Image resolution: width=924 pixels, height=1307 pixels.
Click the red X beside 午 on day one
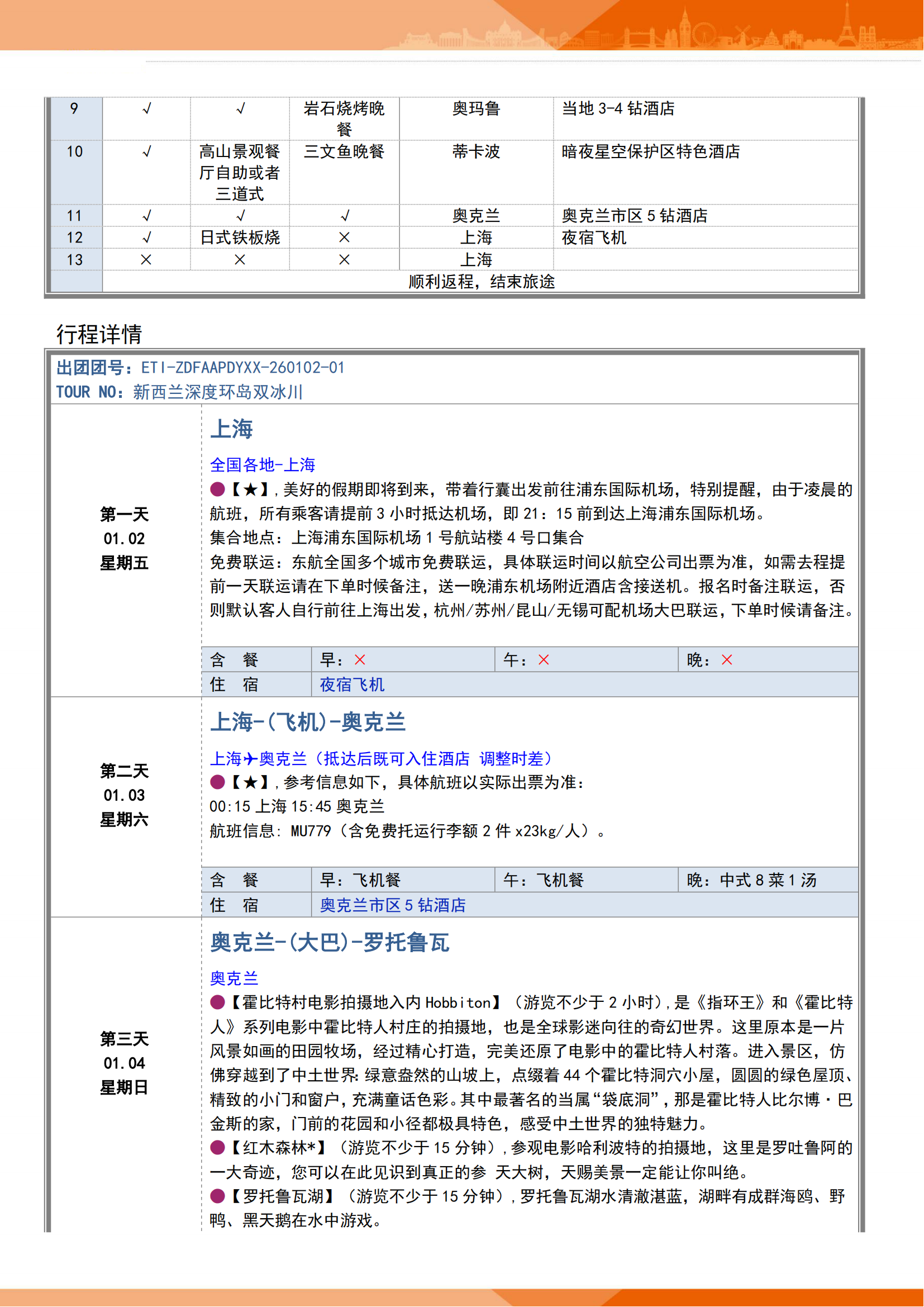tap(544, 660)
